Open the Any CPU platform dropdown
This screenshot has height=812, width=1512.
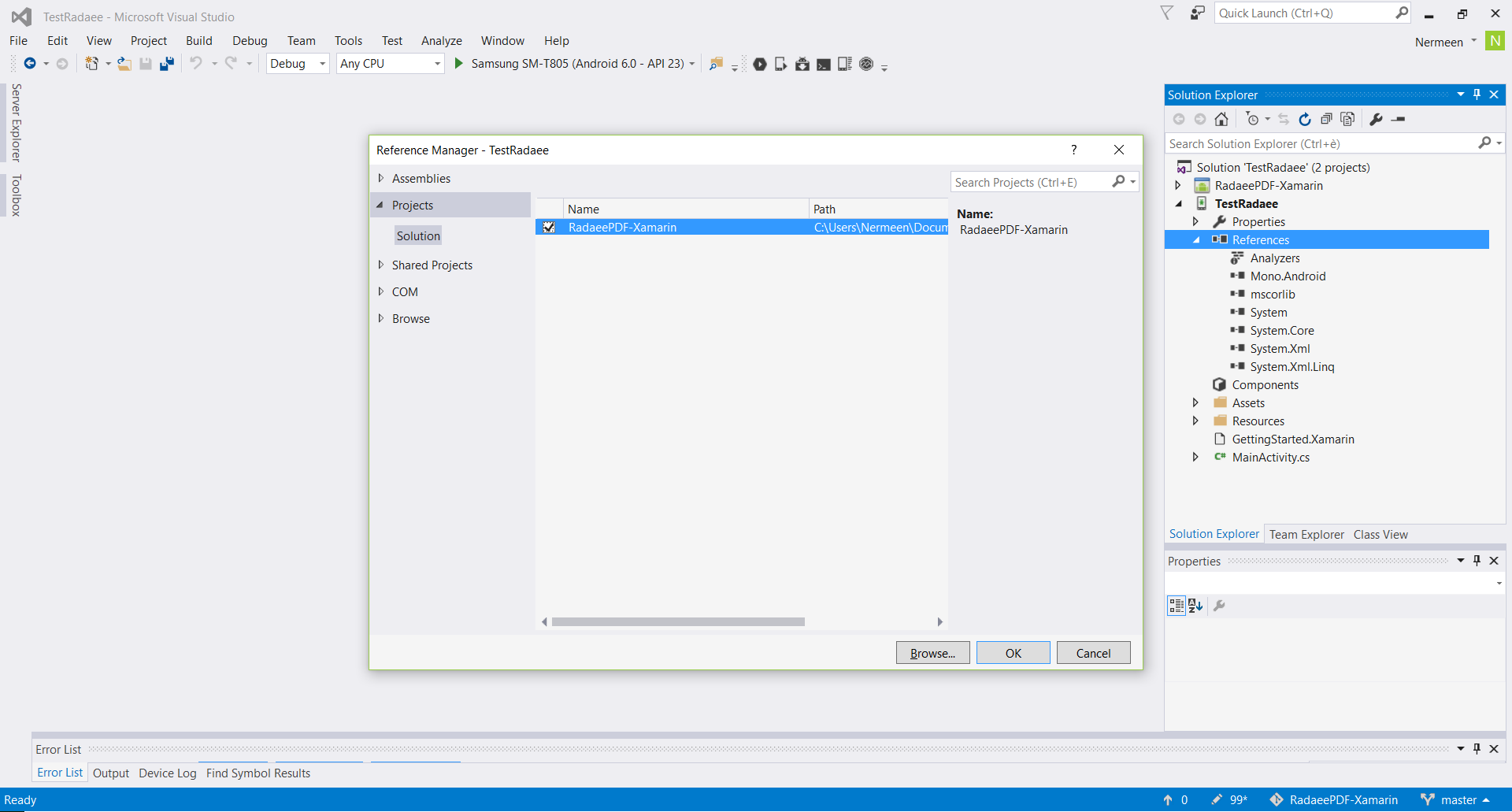tap(390, 64)
